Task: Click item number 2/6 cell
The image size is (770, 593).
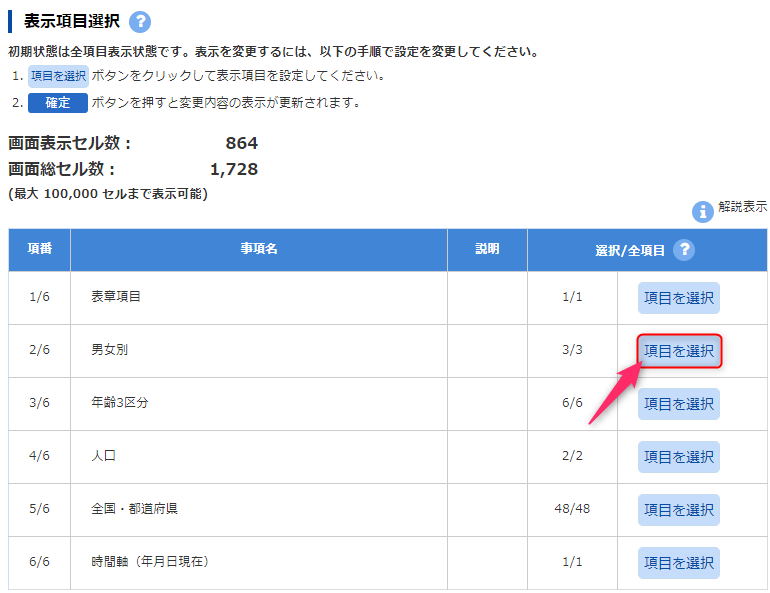Action: (x=39, y=350)
